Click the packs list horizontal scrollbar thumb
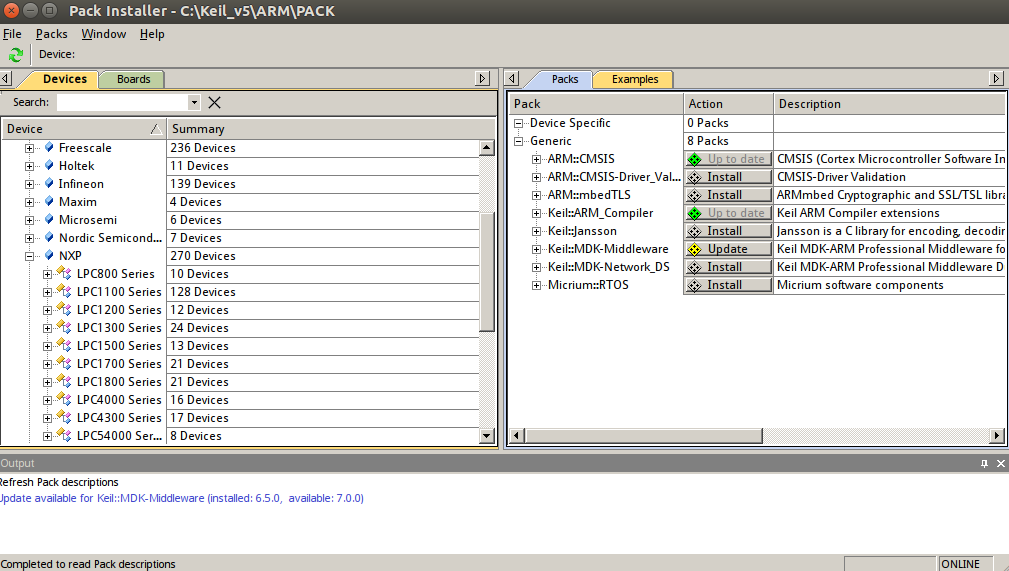The image size is (1009, 571). [643, 436]
